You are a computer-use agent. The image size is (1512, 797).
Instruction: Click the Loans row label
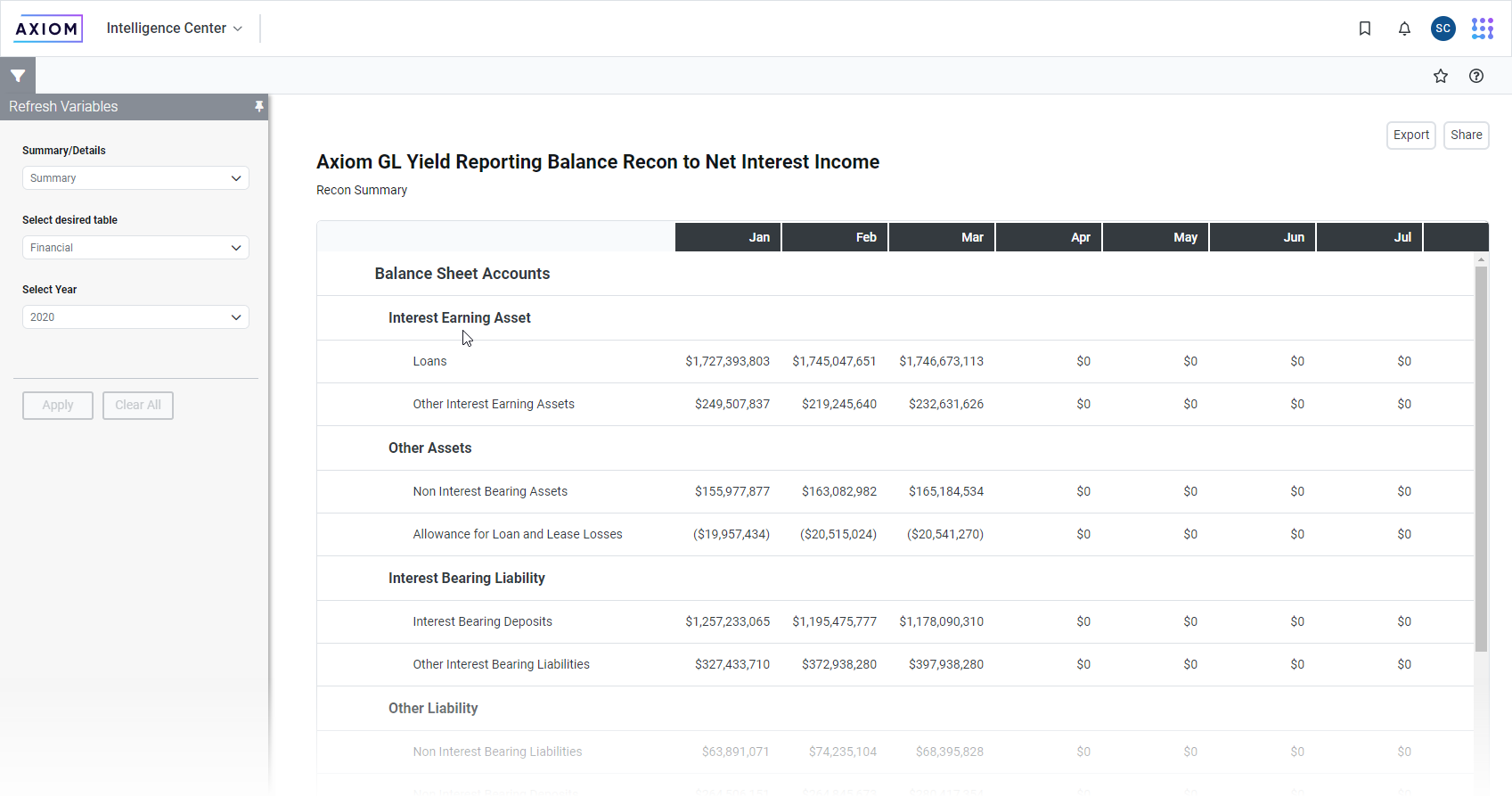[429, 361]
